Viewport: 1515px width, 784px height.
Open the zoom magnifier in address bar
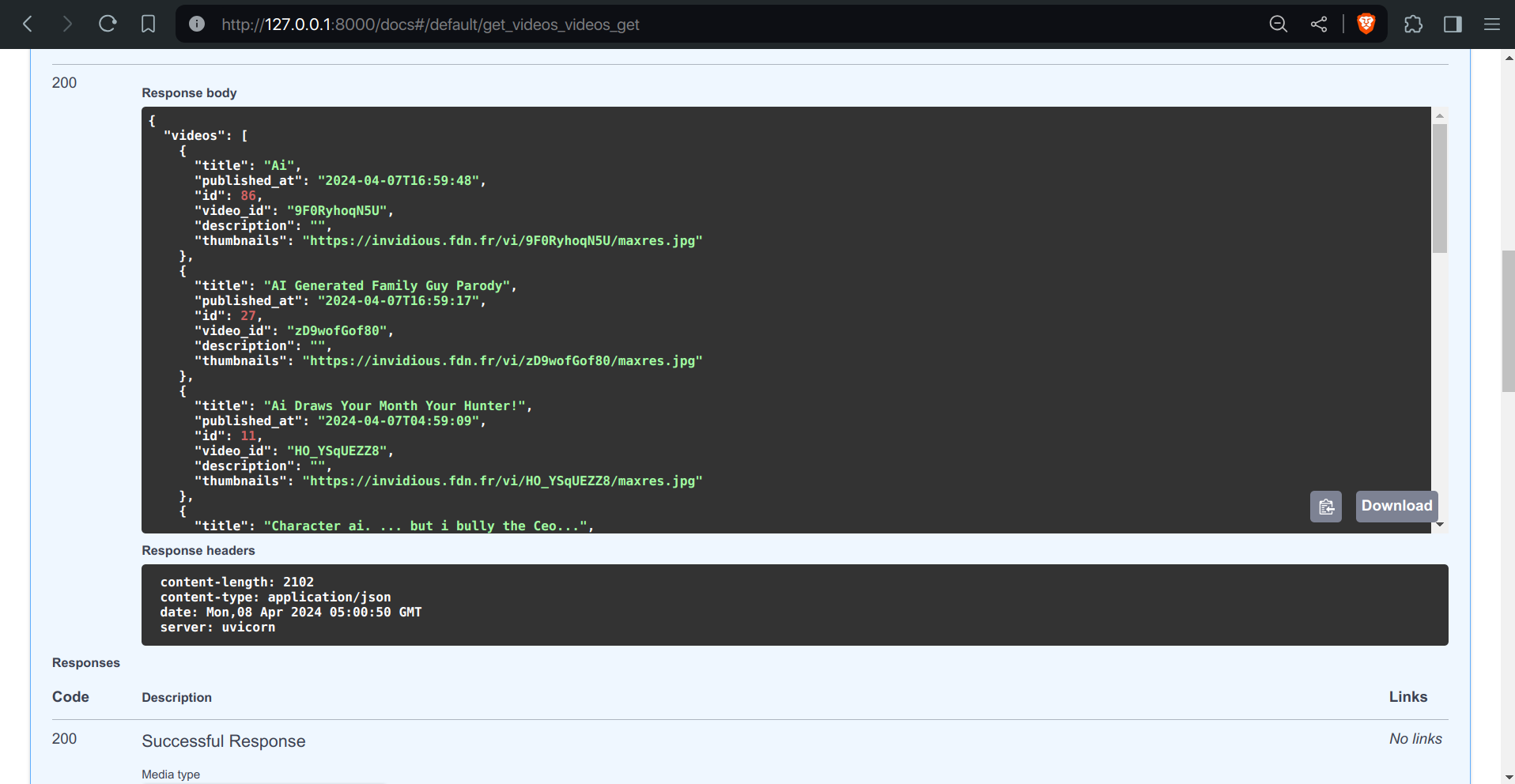[x=1279, y=24]
